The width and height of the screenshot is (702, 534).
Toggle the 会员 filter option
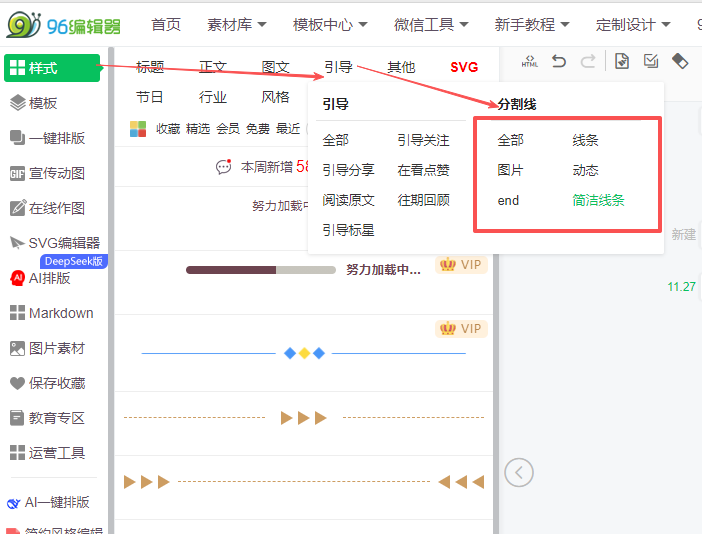coord(228,128)
